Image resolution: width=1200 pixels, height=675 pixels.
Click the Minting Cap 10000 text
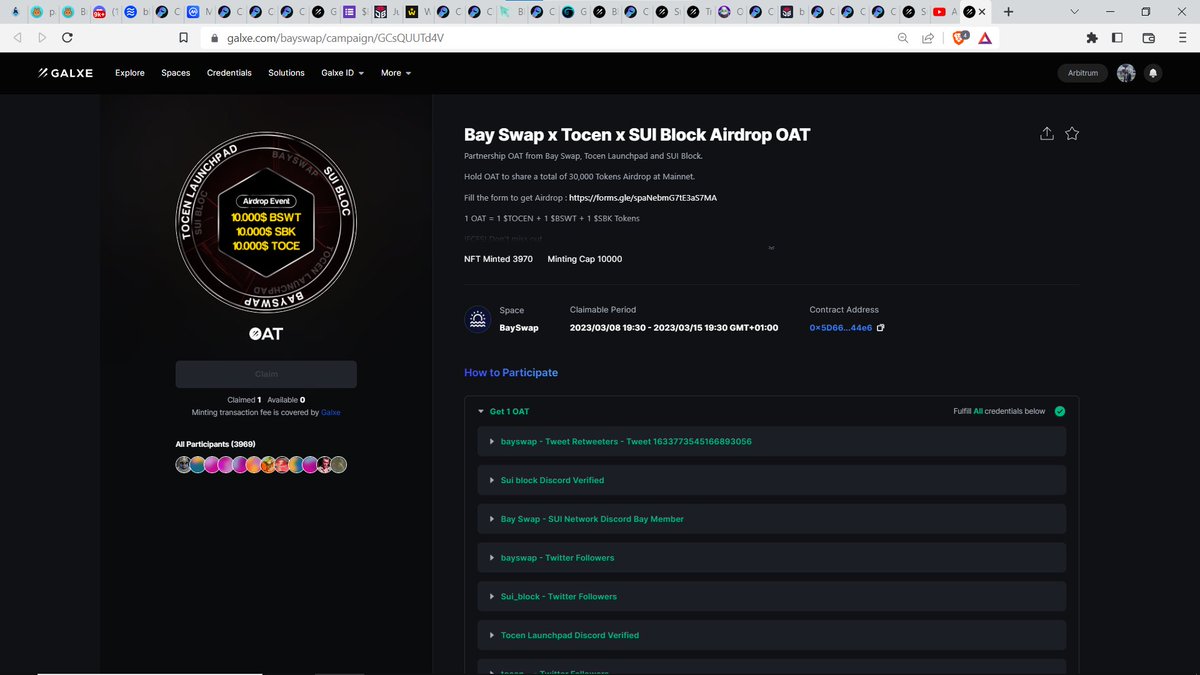(585, 259)
